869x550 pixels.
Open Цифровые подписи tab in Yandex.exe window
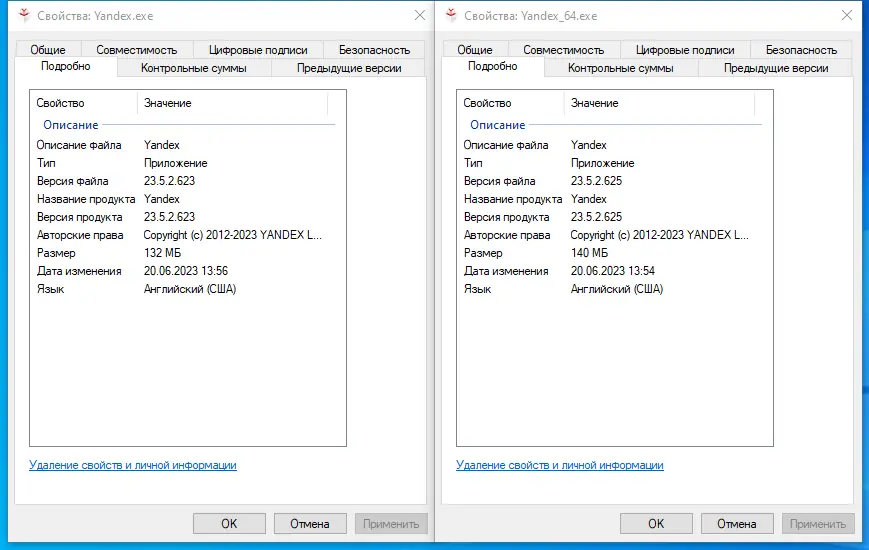pyautogui.click(x=258, y=50)
